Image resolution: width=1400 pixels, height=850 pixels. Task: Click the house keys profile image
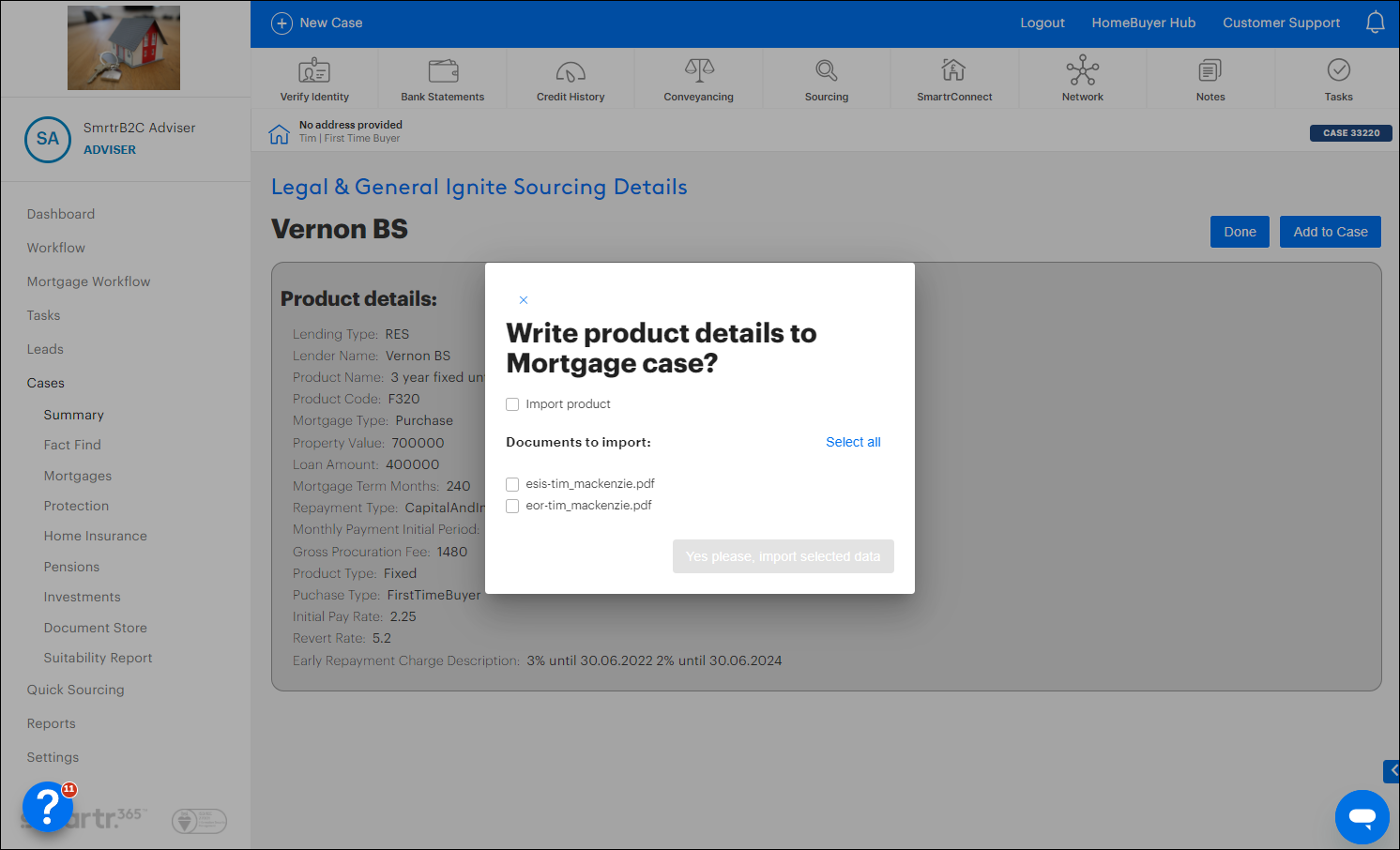pyautogui.click(x=124, y=48)
